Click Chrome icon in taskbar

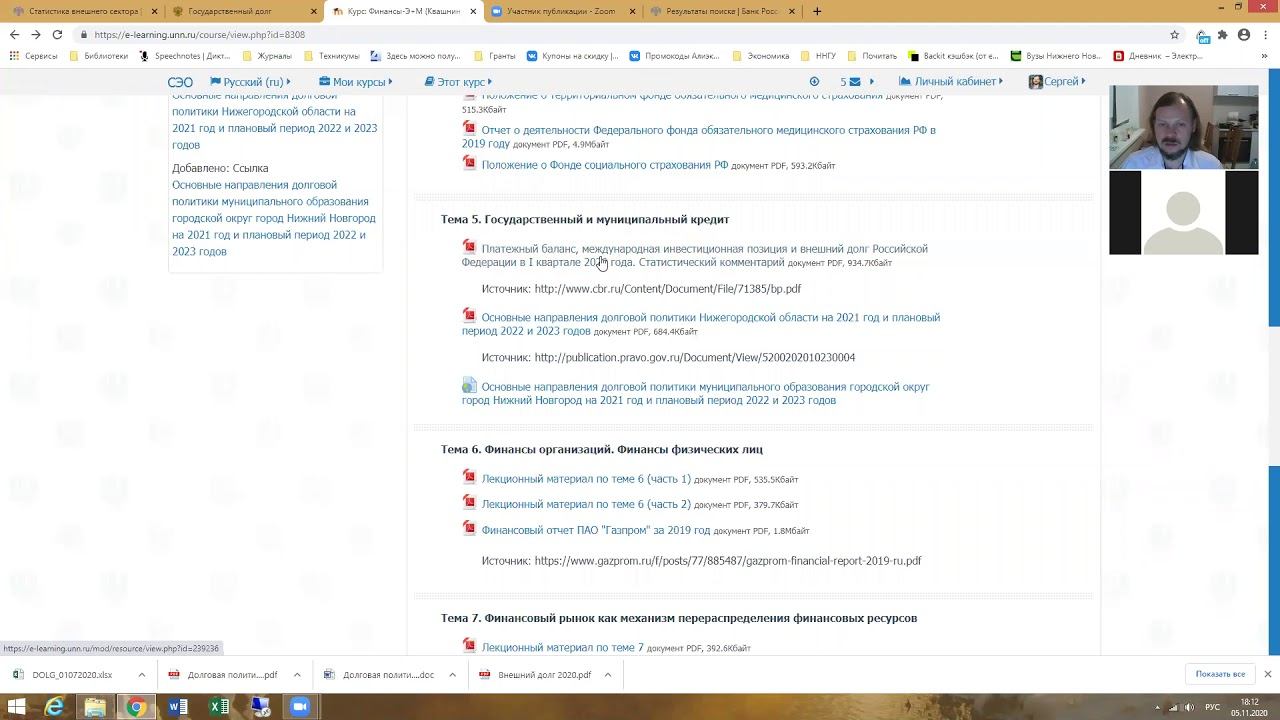pos(136,707)
